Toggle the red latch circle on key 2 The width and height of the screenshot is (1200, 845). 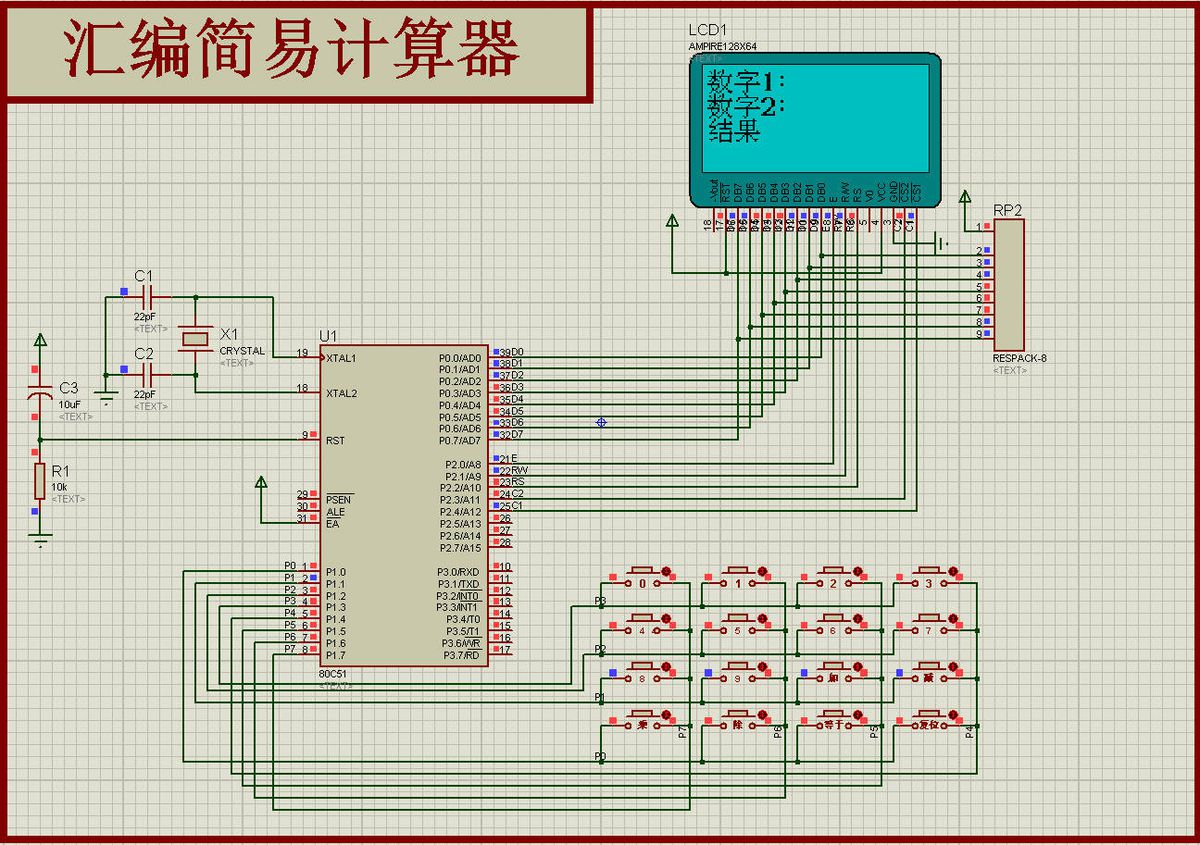coord(859,571)
